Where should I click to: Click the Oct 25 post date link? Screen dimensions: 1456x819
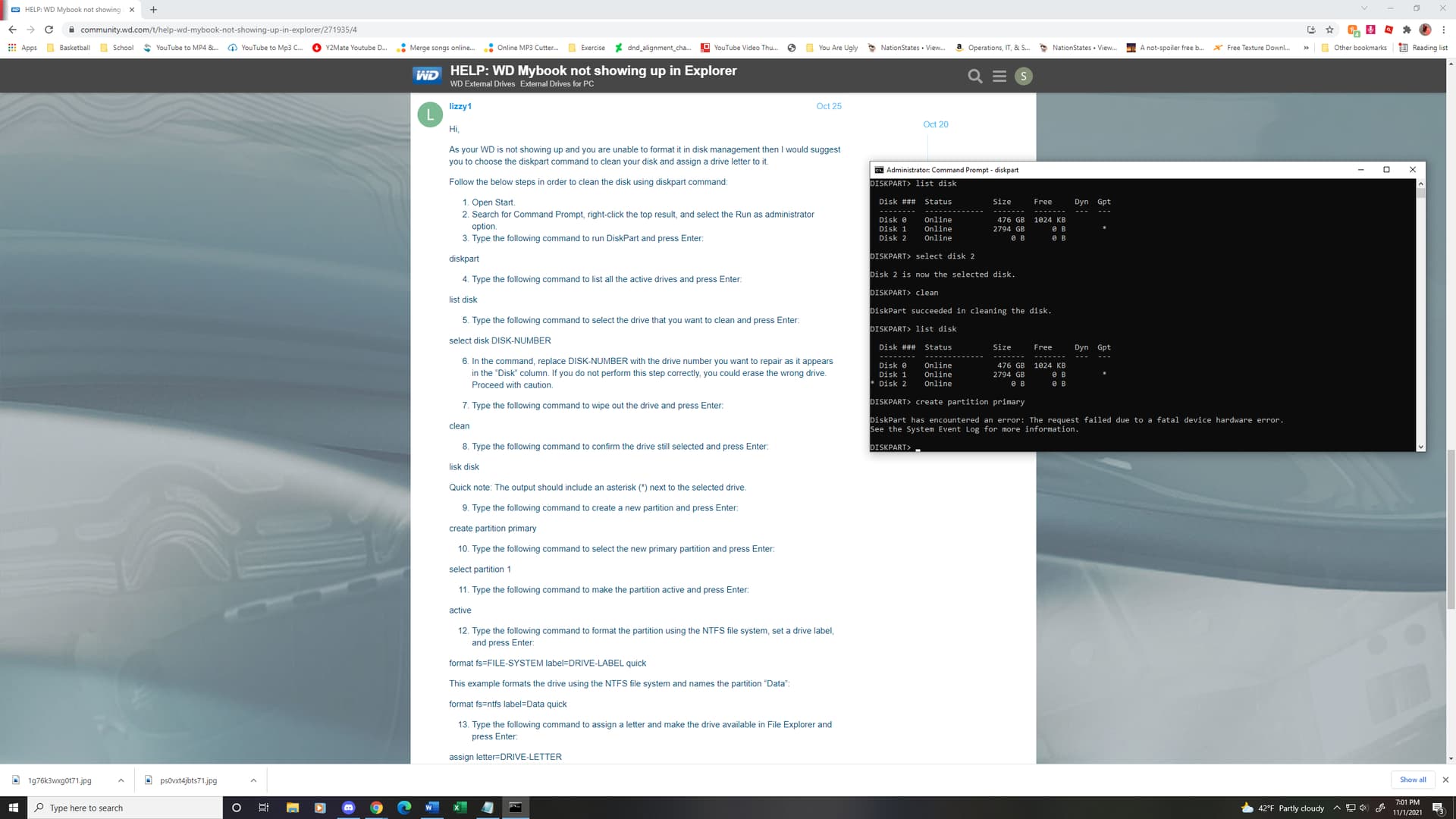[x=829, y=106]
